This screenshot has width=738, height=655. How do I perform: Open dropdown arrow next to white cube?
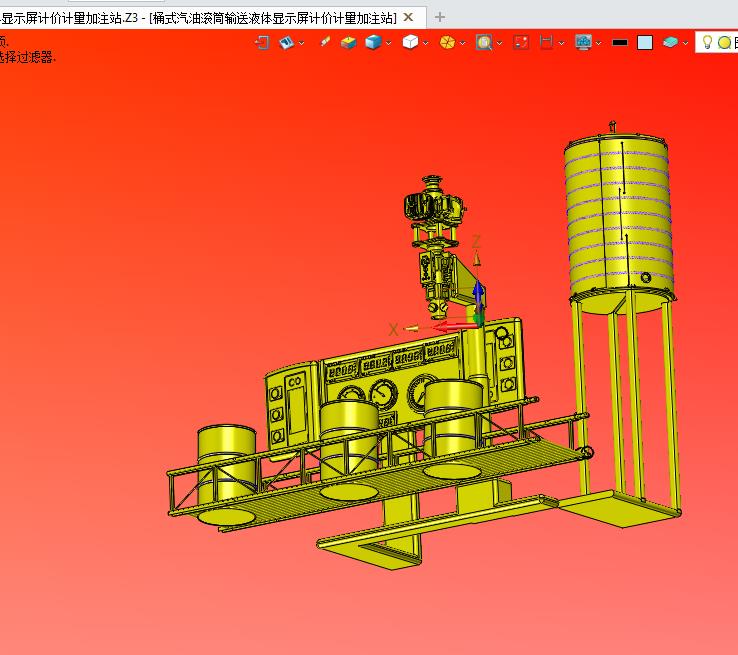(425, 43)
